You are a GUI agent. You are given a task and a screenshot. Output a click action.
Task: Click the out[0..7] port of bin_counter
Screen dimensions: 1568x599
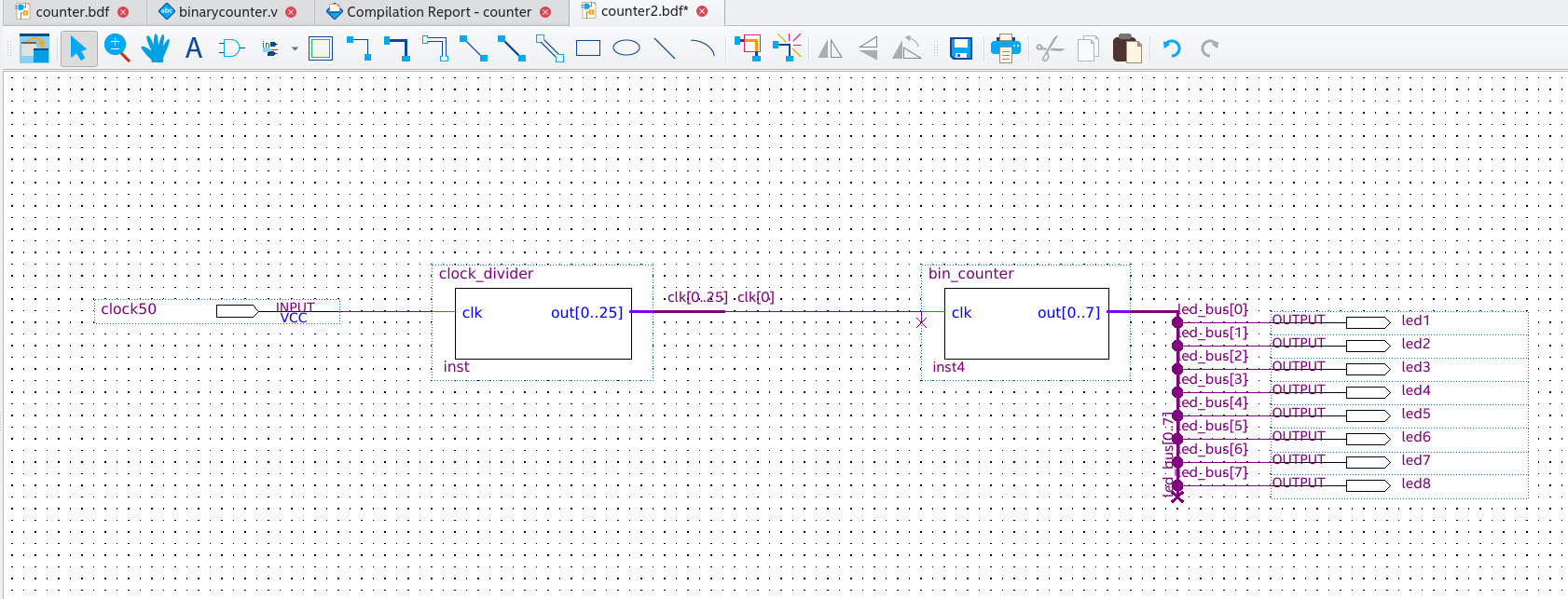tap(1068, 313)
